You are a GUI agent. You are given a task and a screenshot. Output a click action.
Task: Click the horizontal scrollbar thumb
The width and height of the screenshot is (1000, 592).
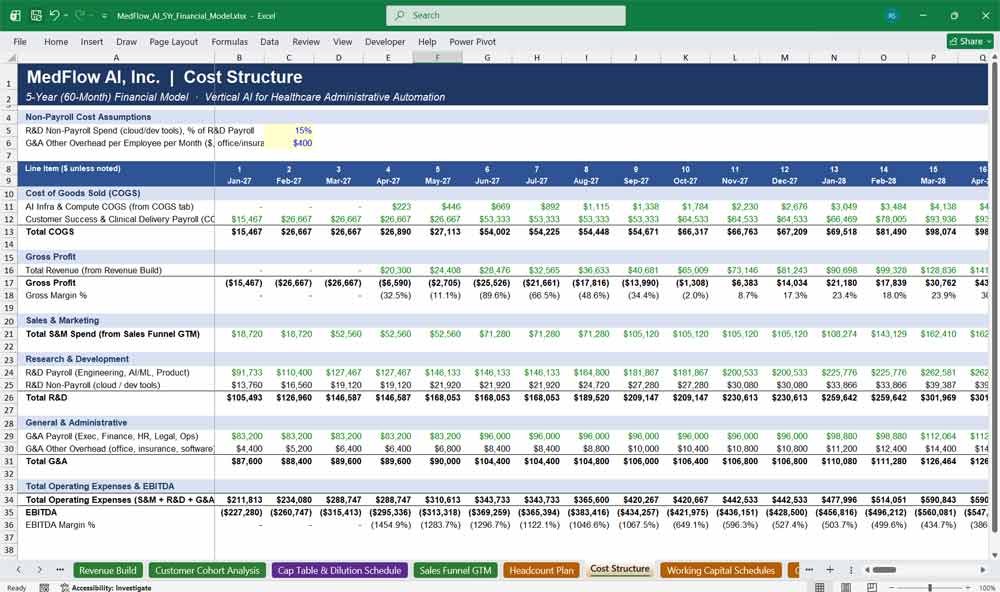tap(884, 570)
